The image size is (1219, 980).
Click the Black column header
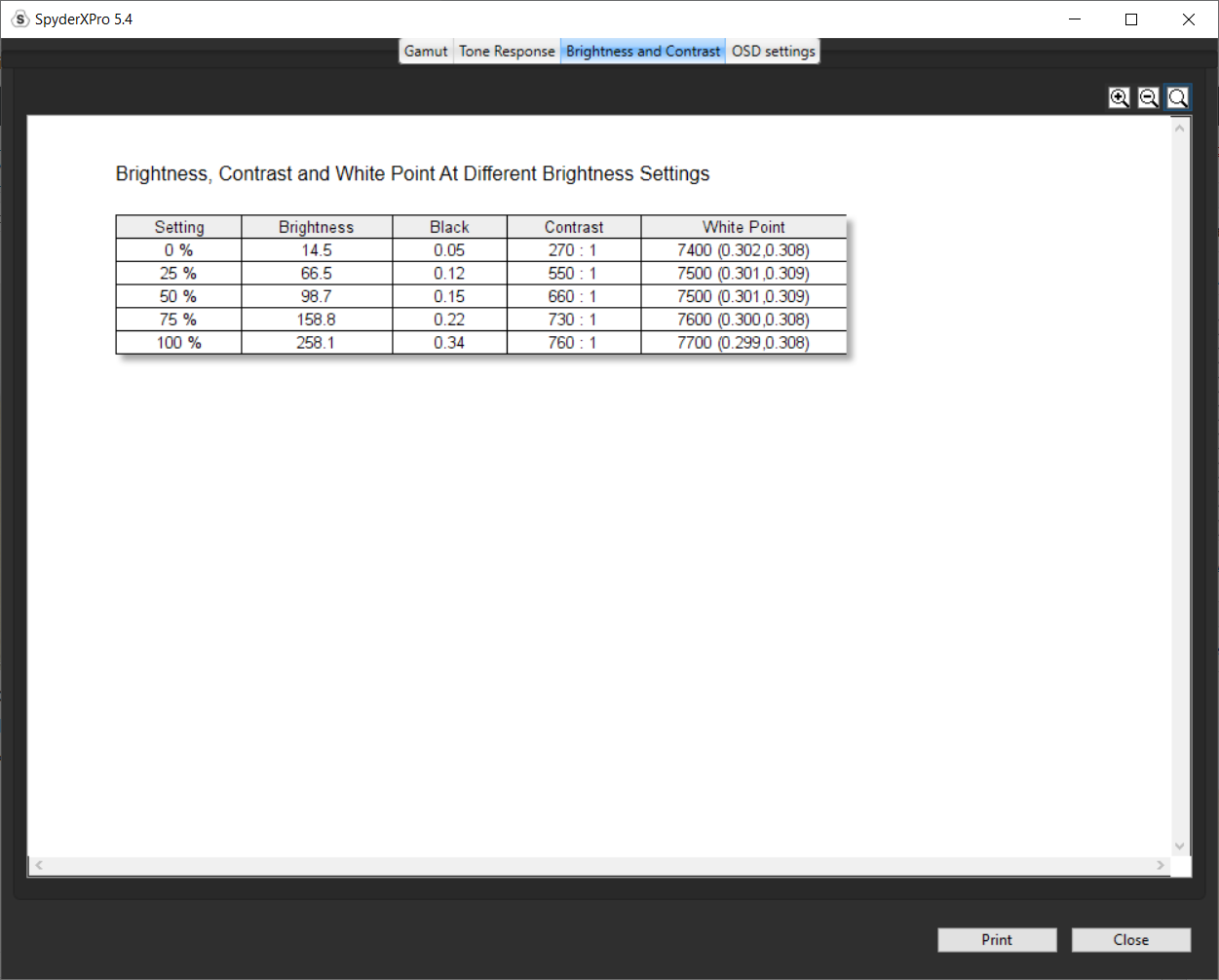[449, 227]
